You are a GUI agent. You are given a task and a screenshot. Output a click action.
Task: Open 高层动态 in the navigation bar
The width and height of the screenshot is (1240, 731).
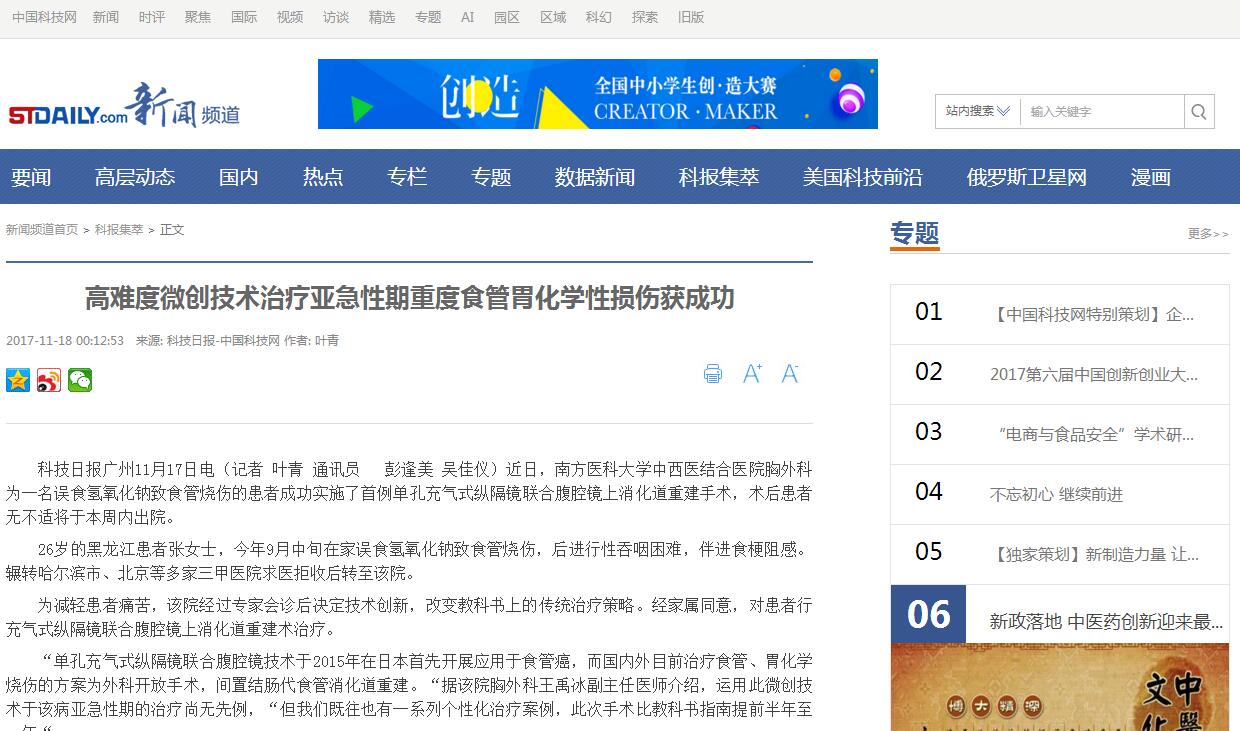pos(135,177)
